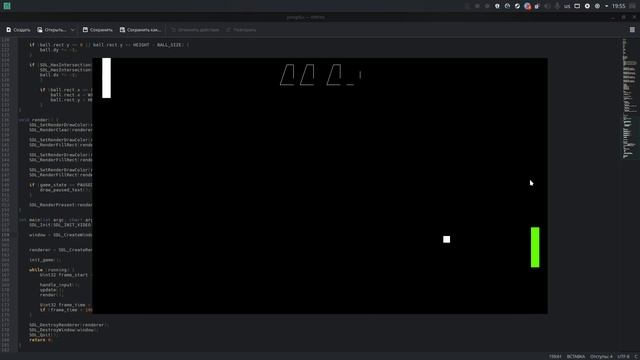Click the dimmed Повторить (Redo) button
This screenshot has height=360, width=640.
click(x=241, y=30)
